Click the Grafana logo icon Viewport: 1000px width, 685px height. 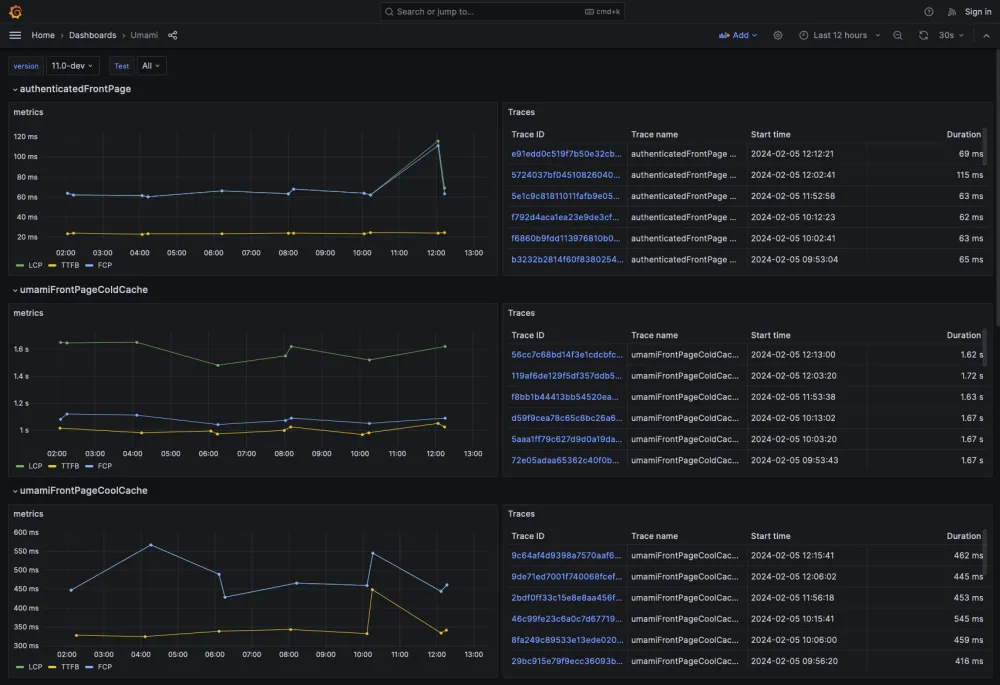(x=15, y=12)
